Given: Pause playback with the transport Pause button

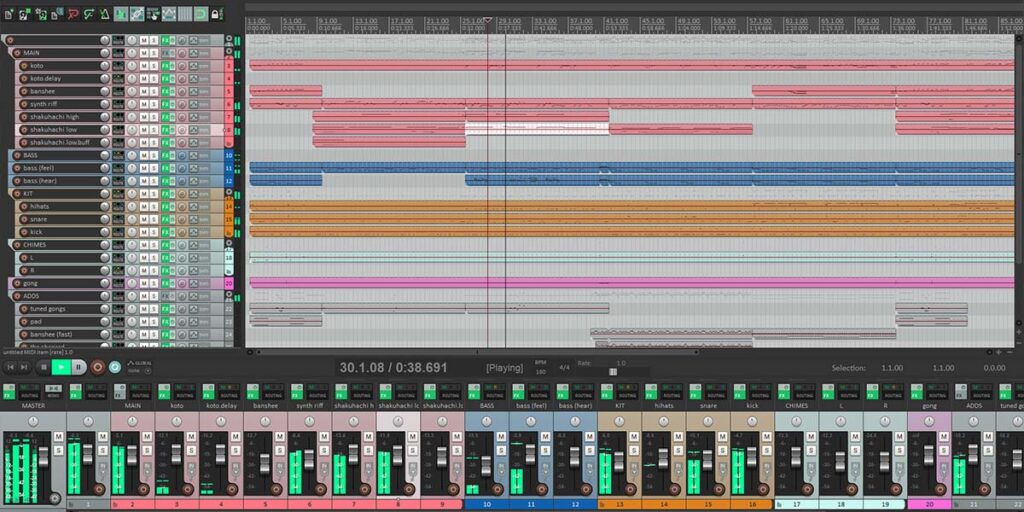Looking at the screenshot, I should [x=78, y=368].
